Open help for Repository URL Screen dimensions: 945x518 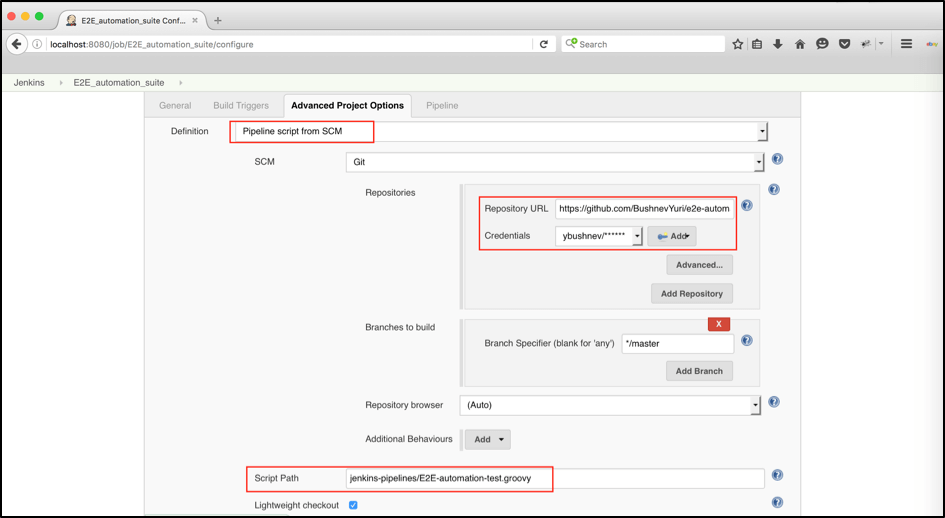tap(747, 206)
